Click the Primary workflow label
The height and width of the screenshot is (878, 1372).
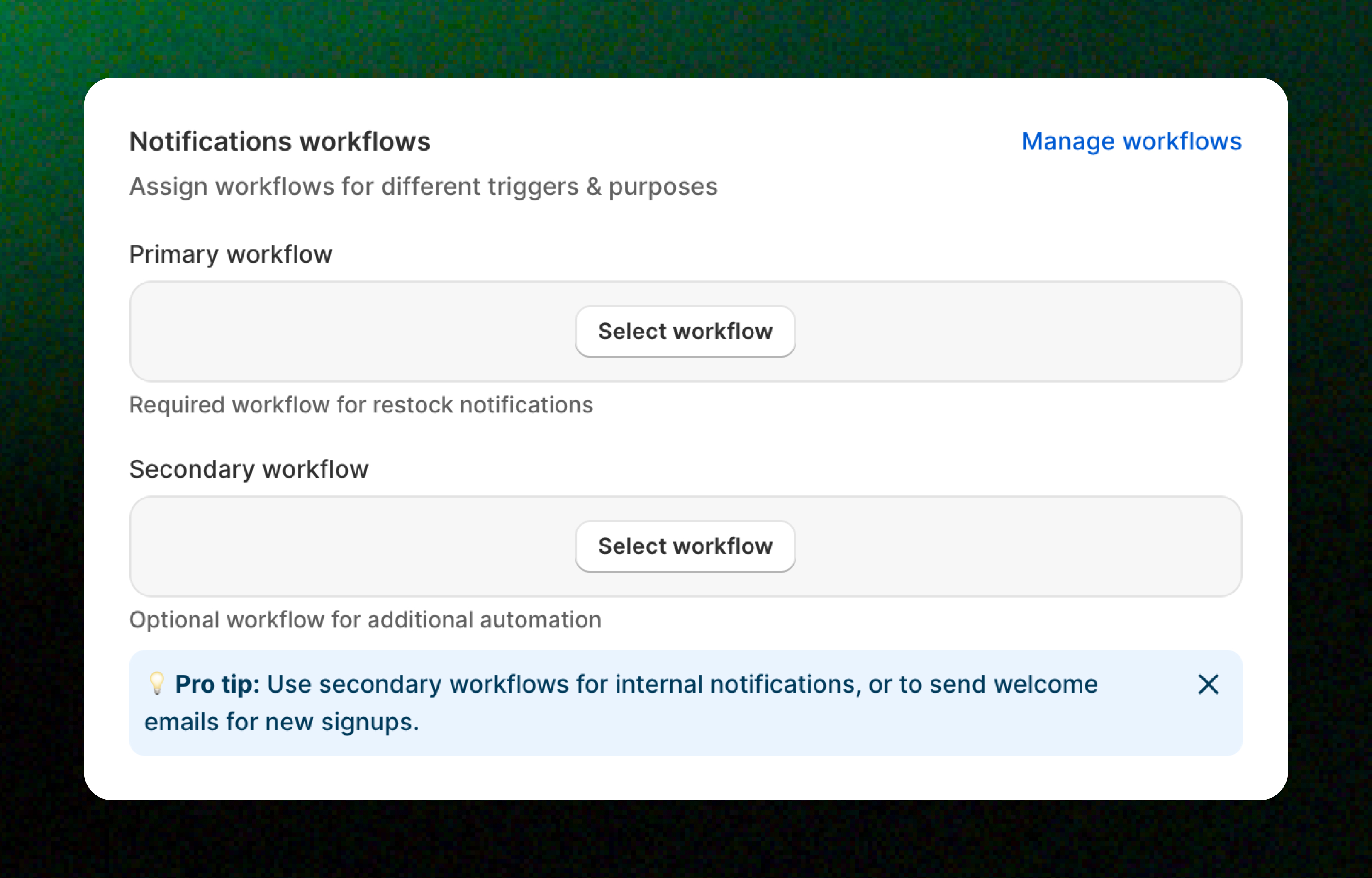(x=231, y=254)
